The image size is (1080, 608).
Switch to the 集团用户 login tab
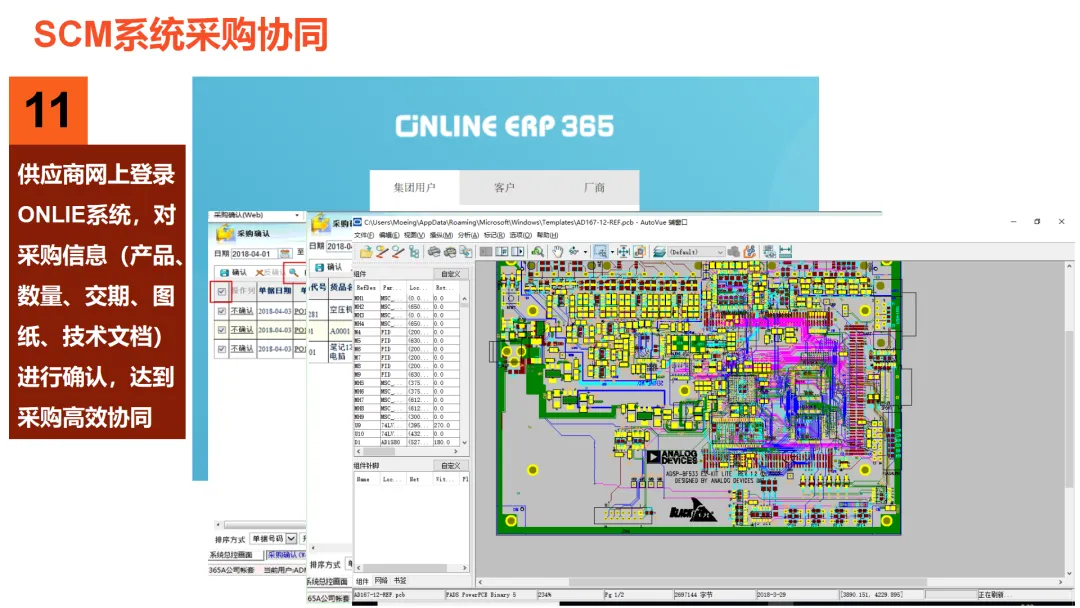415,187
